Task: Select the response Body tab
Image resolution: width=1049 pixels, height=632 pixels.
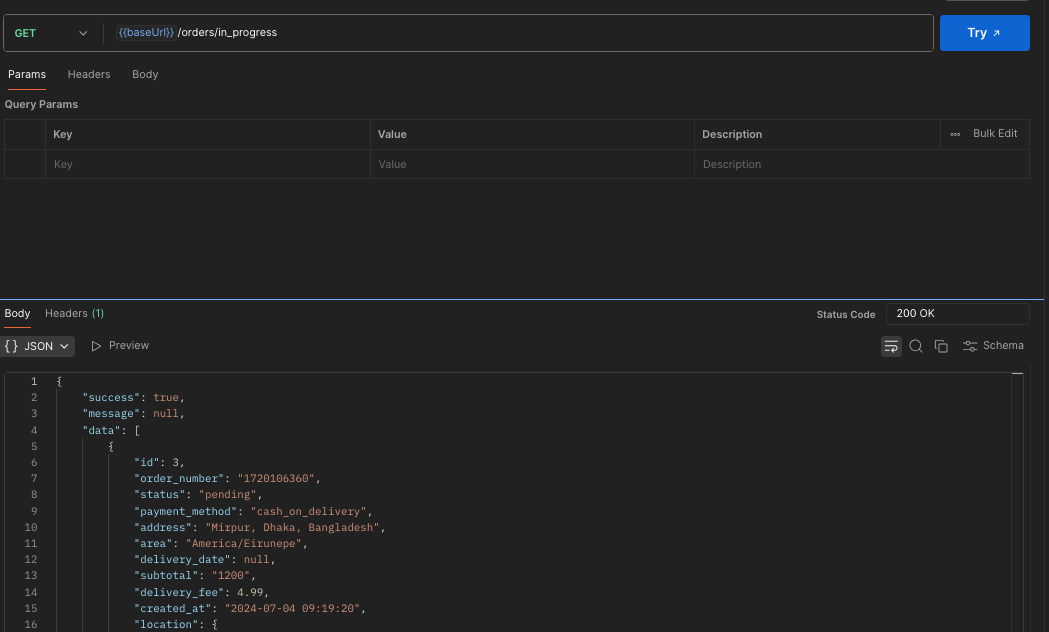Action: point(17,314)
